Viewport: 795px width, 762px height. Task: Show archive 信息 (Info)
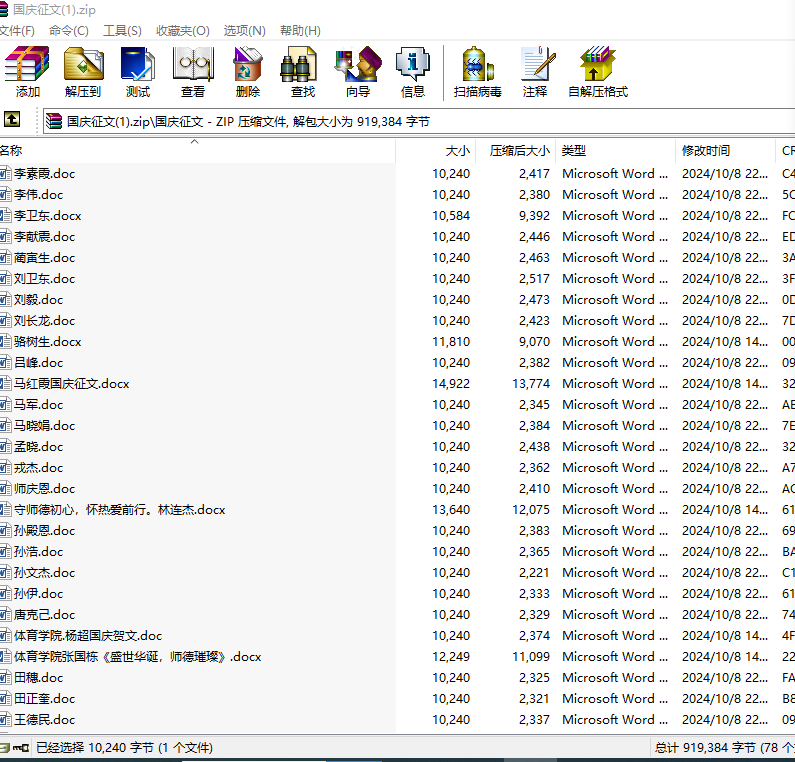(x=413, y=71)
